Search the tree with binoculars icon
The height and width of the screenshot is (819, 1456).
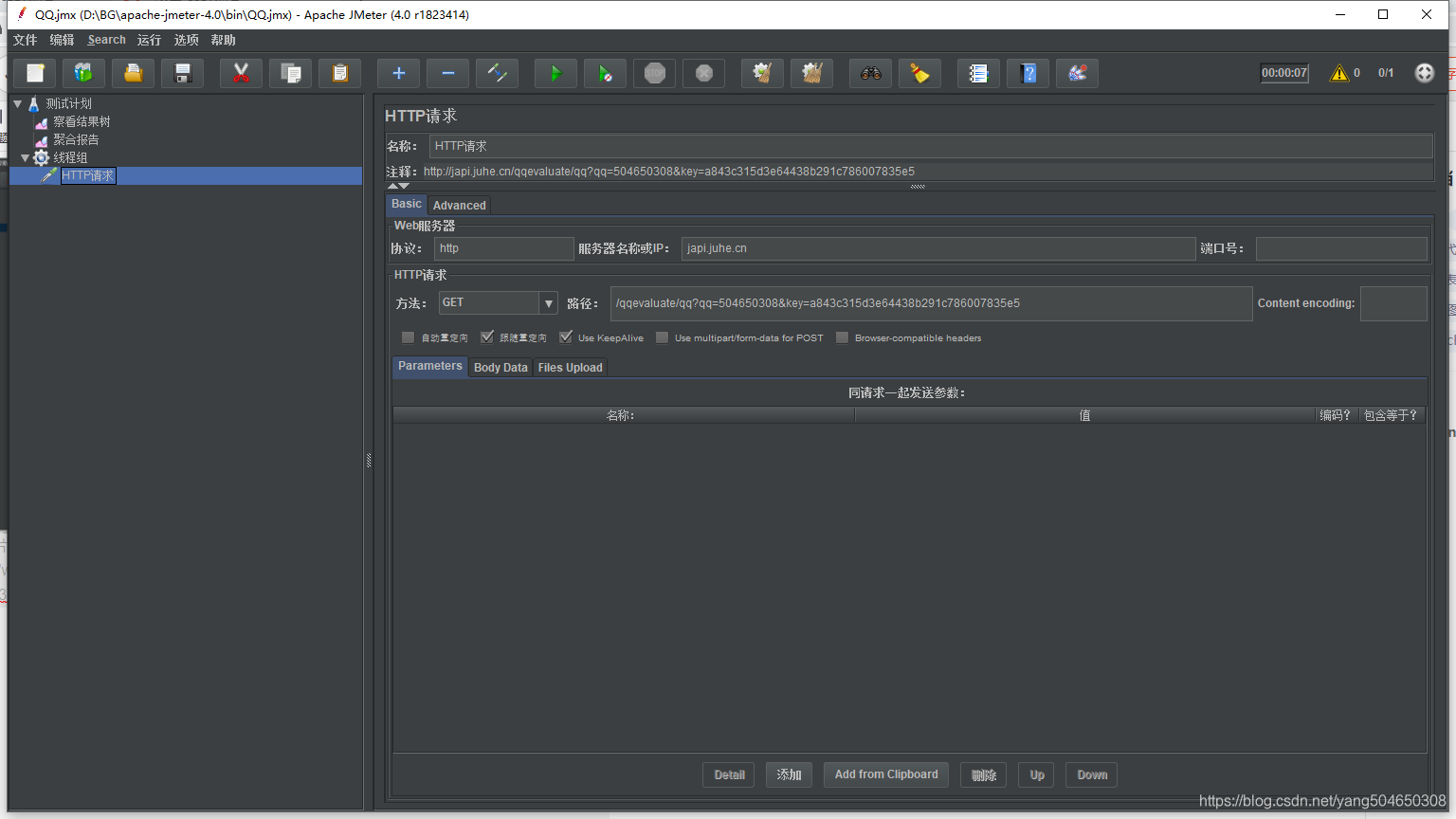871,73
